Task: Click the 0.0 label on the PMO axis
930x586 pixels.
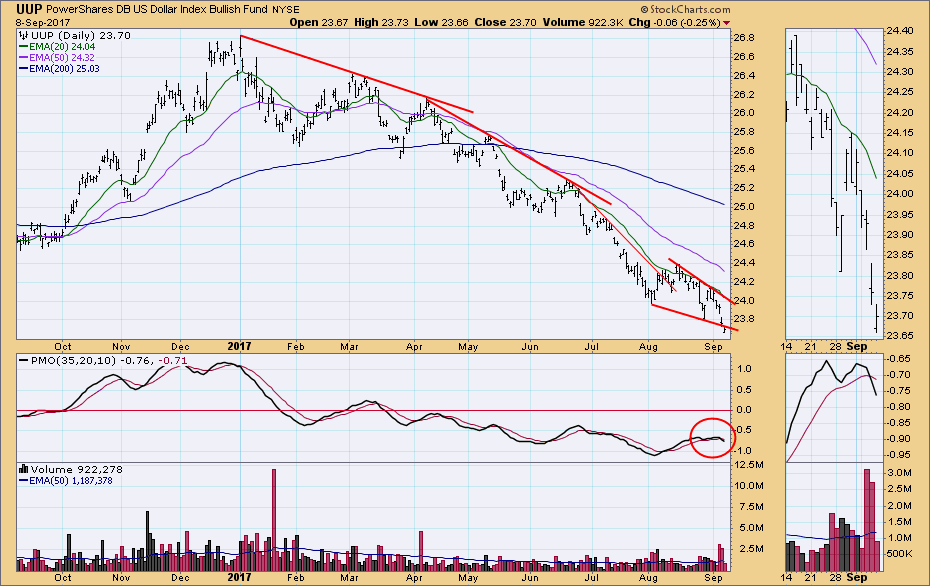Action: tap(744, 410)
